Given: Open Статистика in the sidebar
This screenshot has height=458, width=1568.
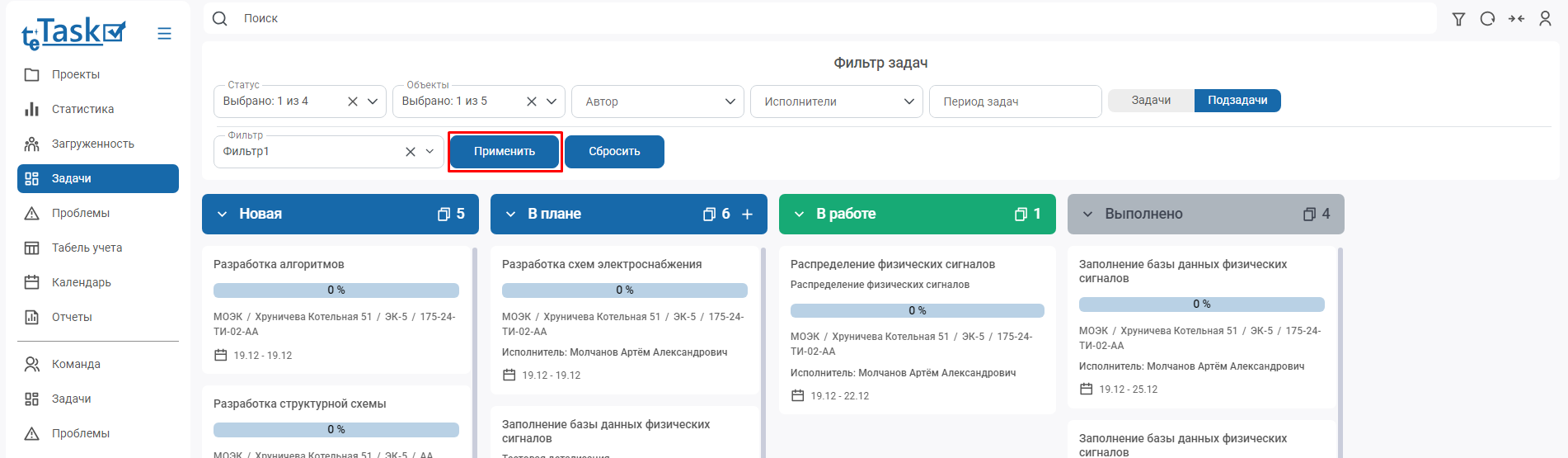Looking at the screenshot, I should point(82,109).
